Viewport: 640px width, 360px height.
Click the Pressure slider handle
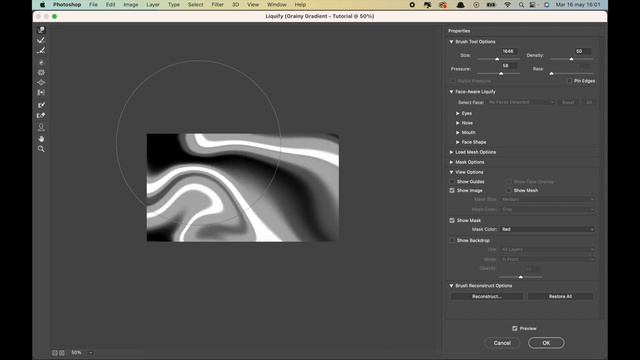tap(501, 73)
